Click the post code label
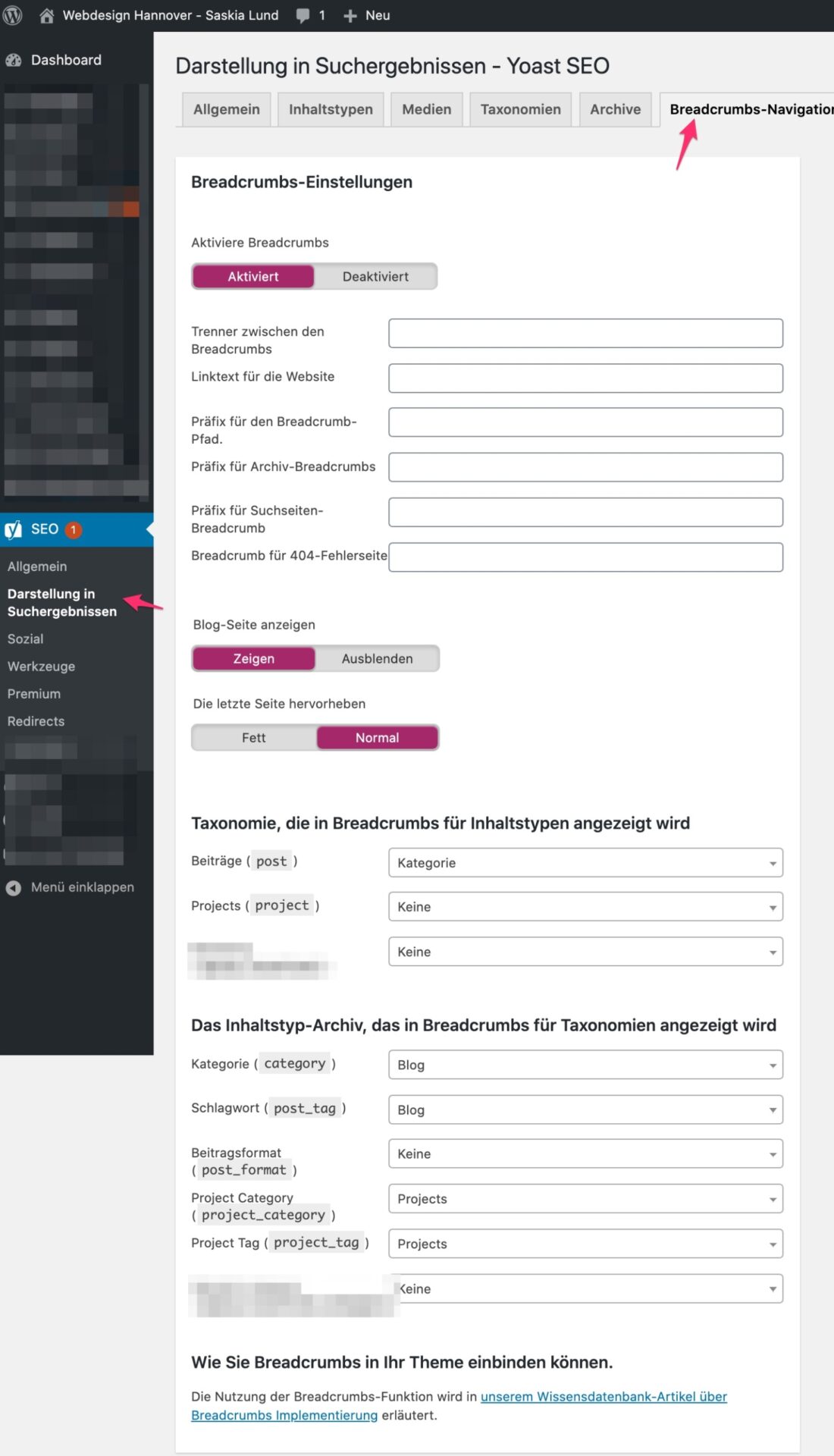Image resolution: width=834 pixels, height=1456 pixels. click(x=271, y=861)
